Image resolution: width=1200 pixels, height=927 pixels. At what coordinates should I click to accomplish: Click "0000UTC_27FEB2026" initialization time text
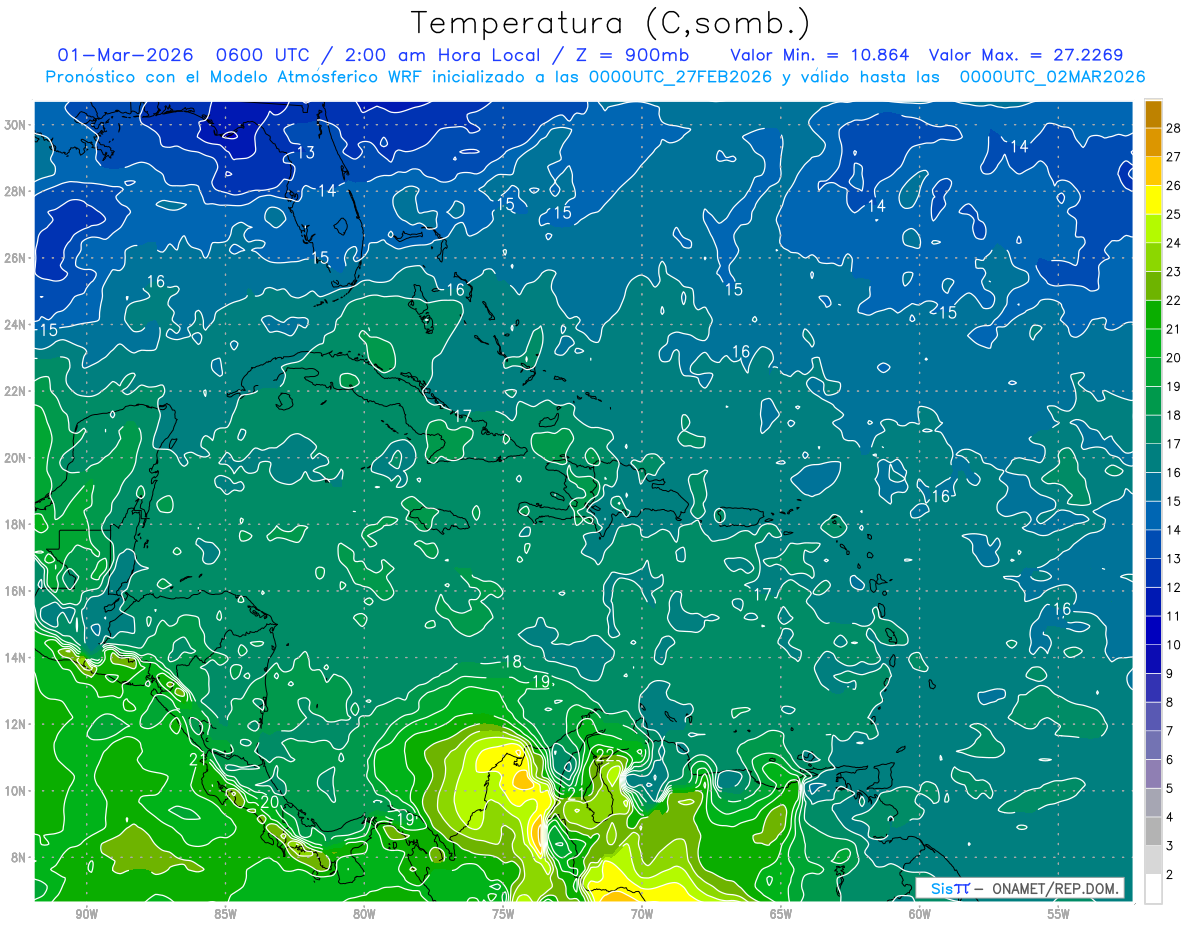(x=681, y=77)
